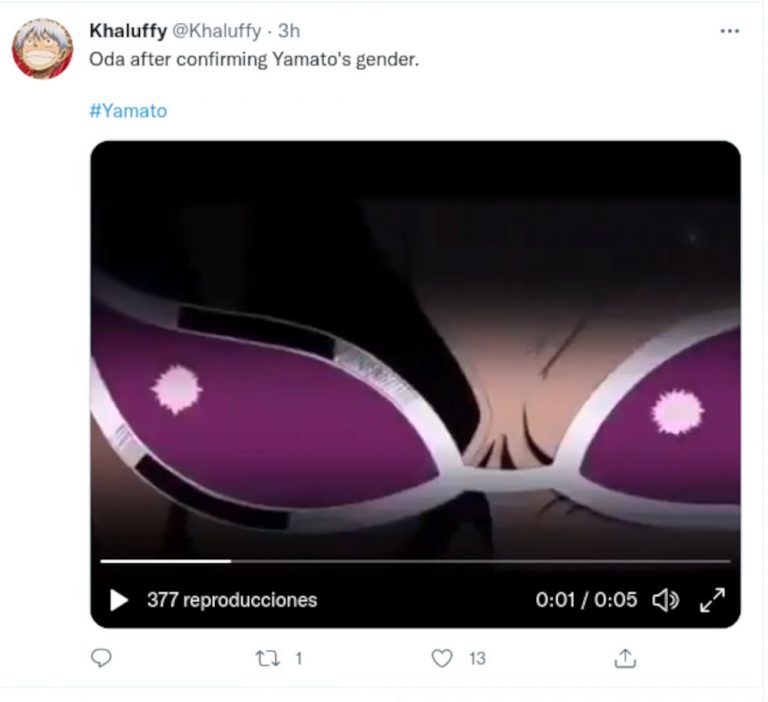Retweet the post using retweet icon
The width and height of the screenshot is (768, 702).
point(268,658)
